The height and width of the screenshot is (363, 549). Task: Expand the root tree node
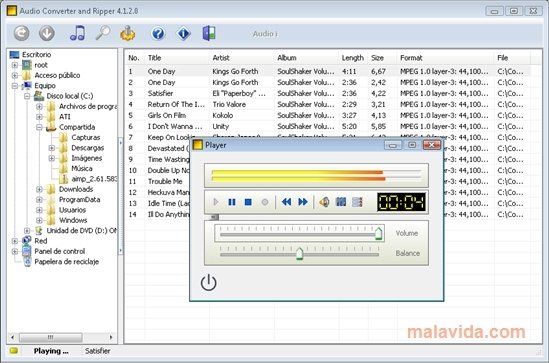click(x=15, y=65)
